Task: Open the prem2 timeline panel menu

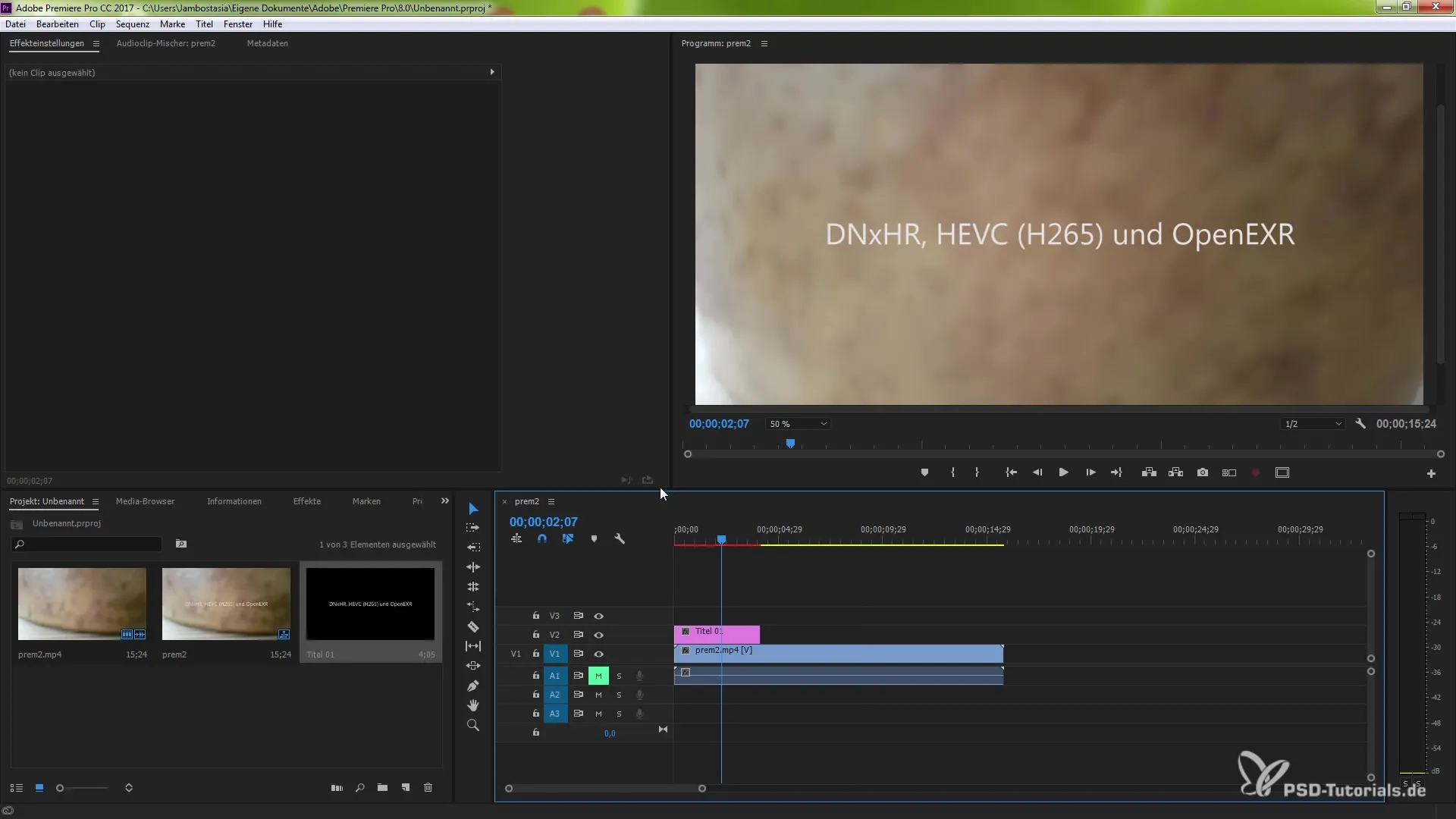Action: [x=551, y=502]
